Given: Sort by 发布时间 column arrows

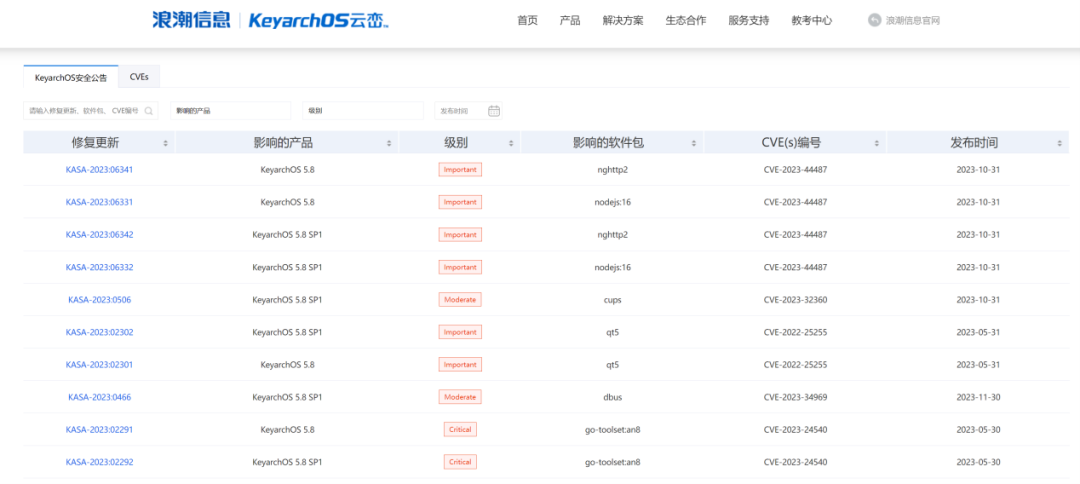Looking at the screenshot, I should tap(1059, 143).
